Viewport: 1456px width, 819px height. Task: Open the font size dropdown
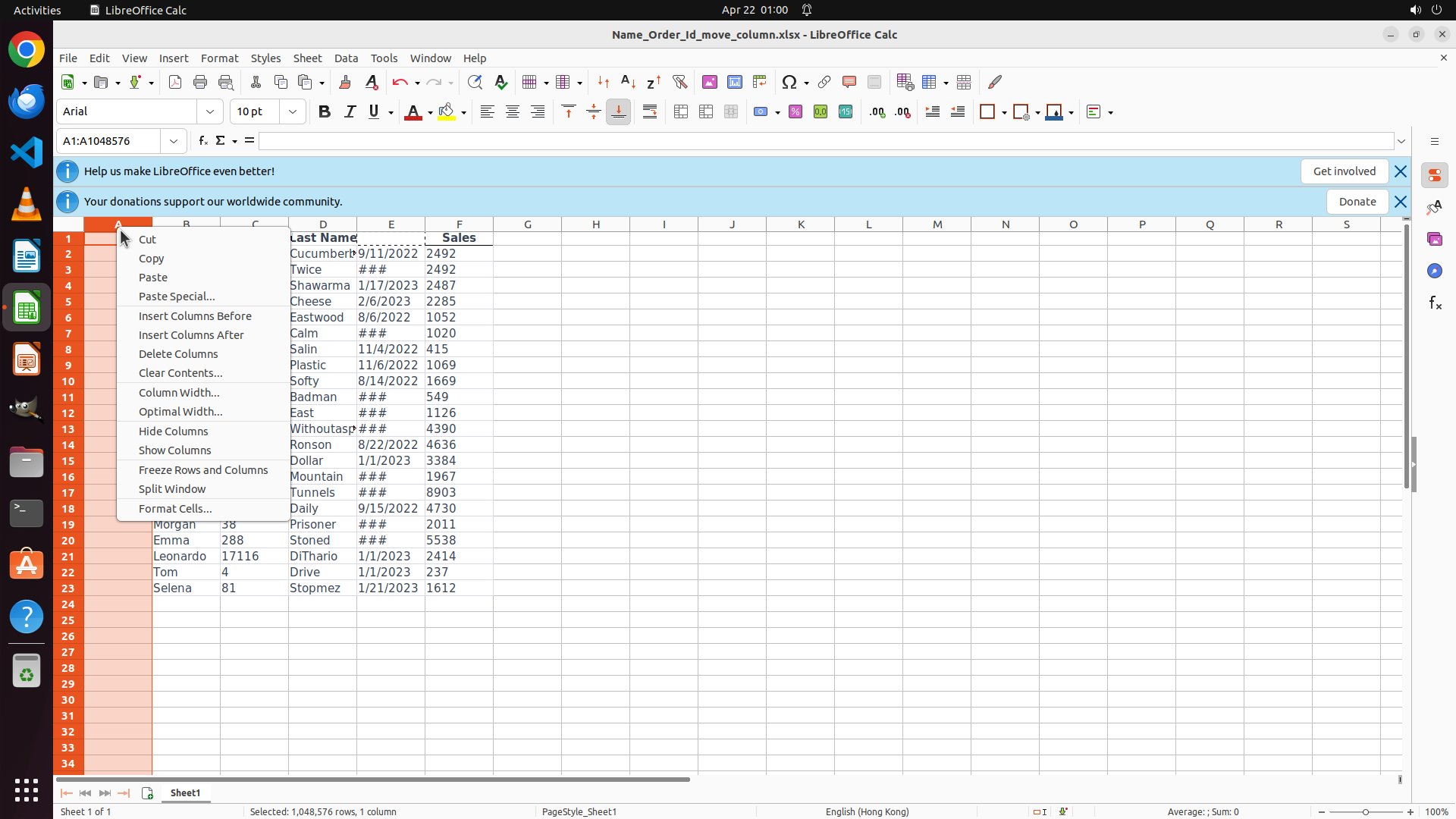pyautogui.click(x=293, y=111)
